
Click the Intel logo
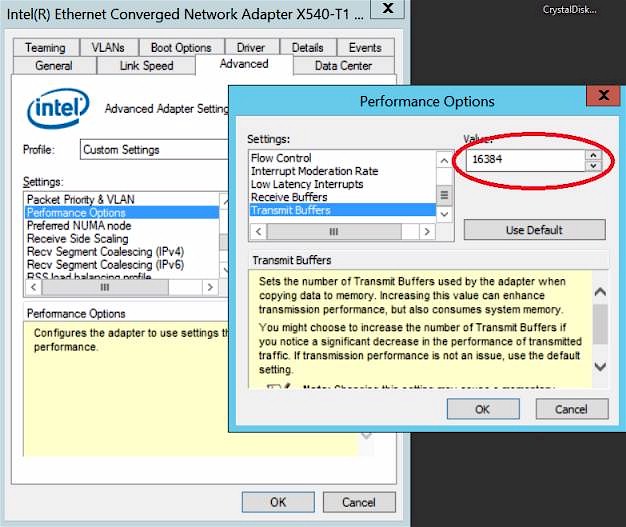point(58,108)
